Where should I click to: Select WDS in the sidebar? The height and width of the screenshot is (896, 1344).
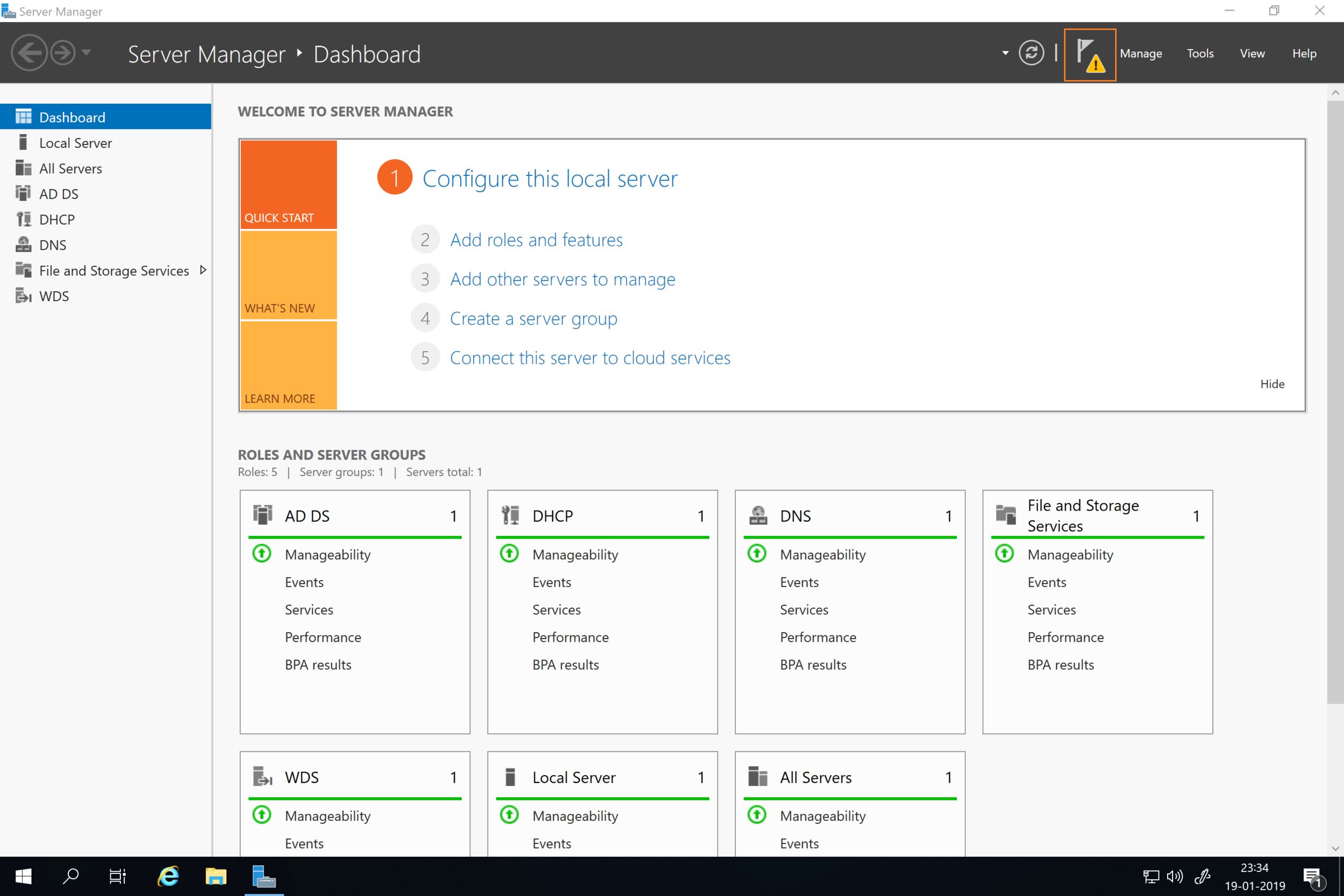54,296
